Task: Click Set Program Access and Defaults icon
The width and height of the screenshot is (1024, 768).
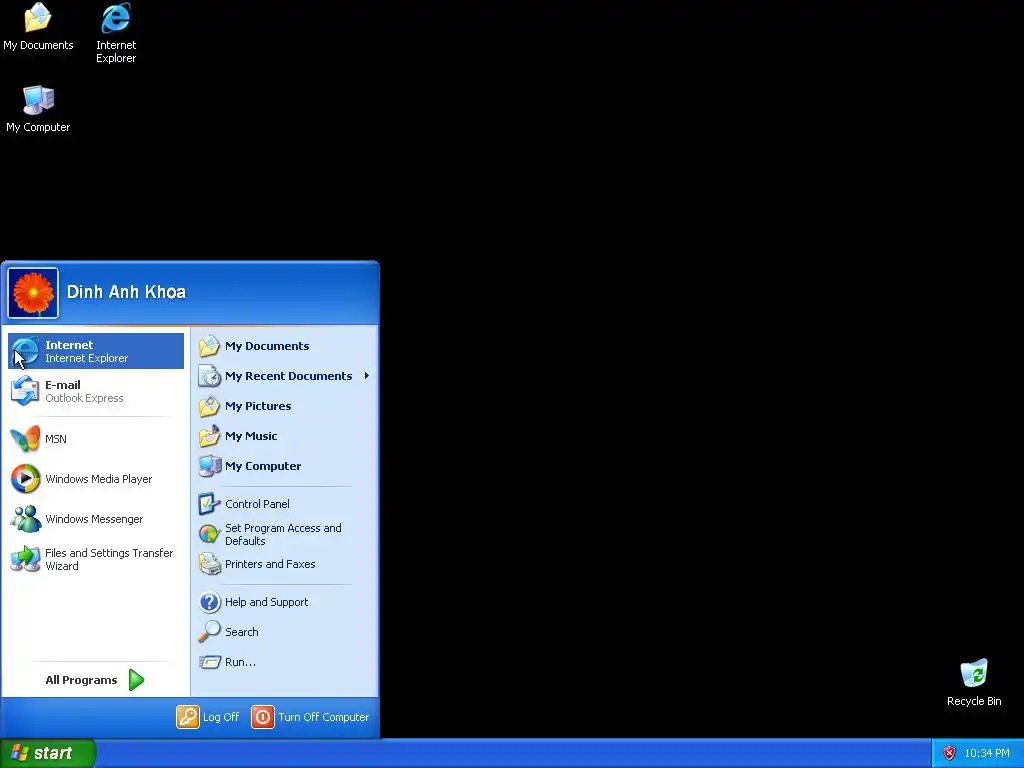Action: pyautogui.click(x=210, y=534)
